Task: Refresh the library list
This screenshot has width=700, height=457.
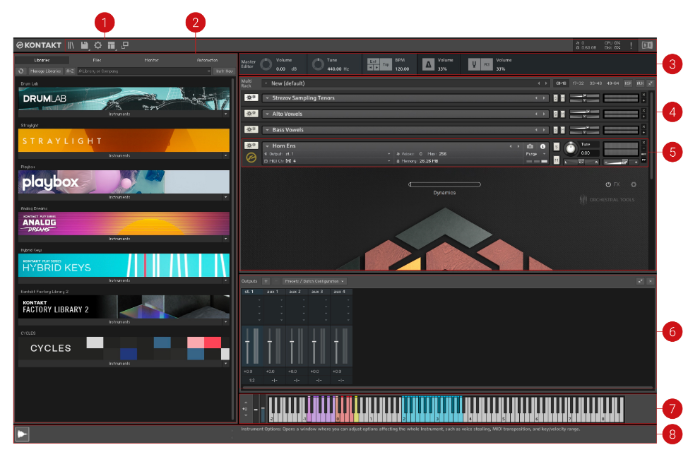Action: pos(21,71)
